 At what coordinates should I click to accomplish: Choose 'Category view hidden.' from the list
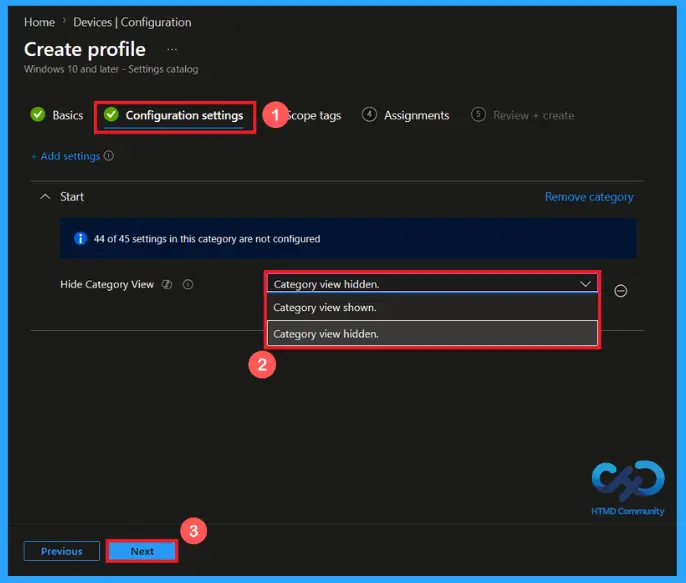click(432, 334)
